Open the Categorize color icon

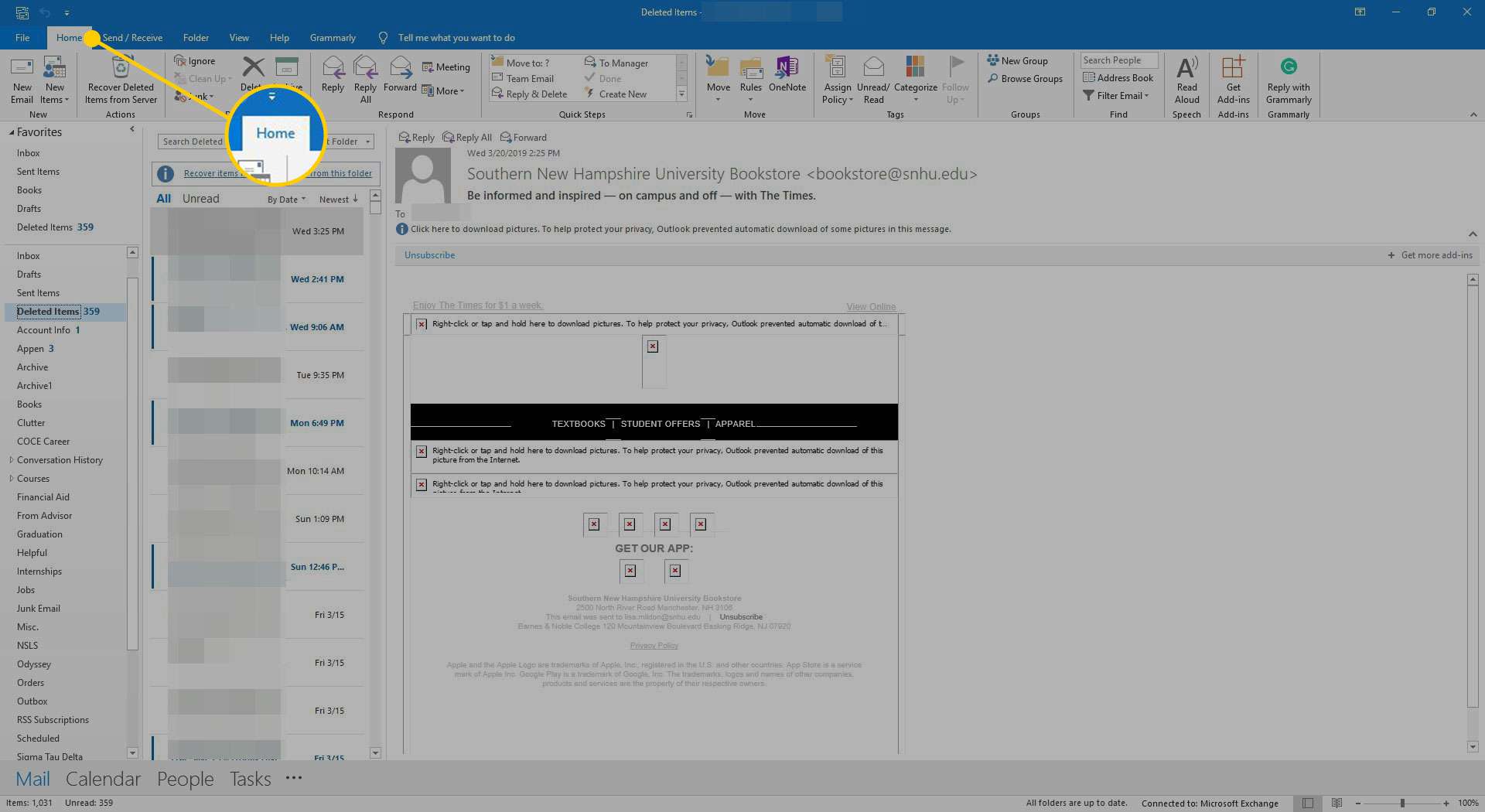tap(915, 67)
